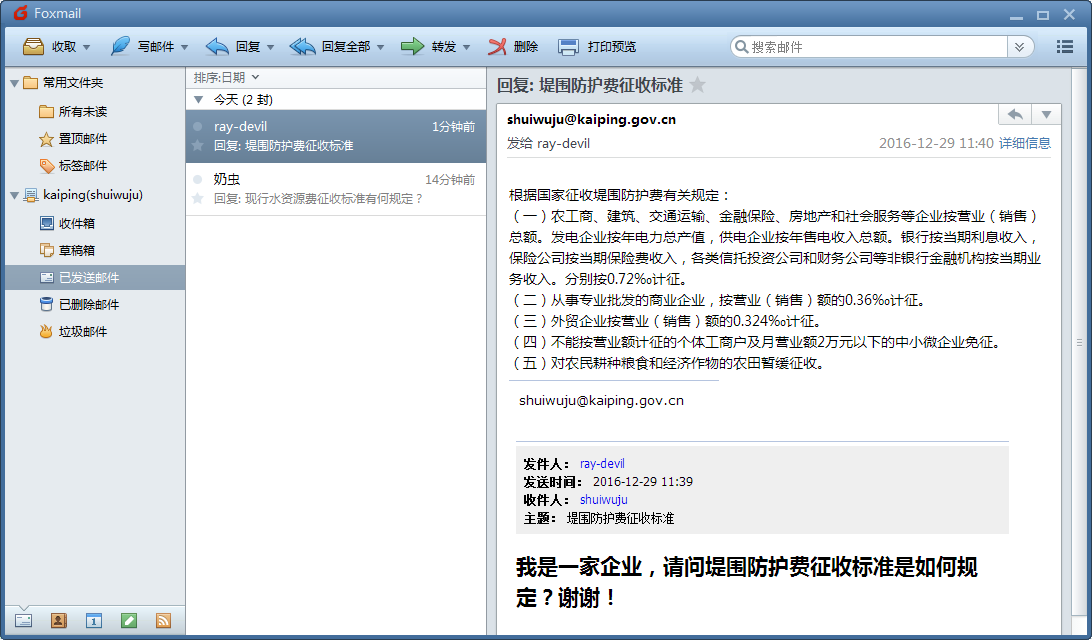
Task: Click the 详细信息 details link
Action: coord(1024,143)
